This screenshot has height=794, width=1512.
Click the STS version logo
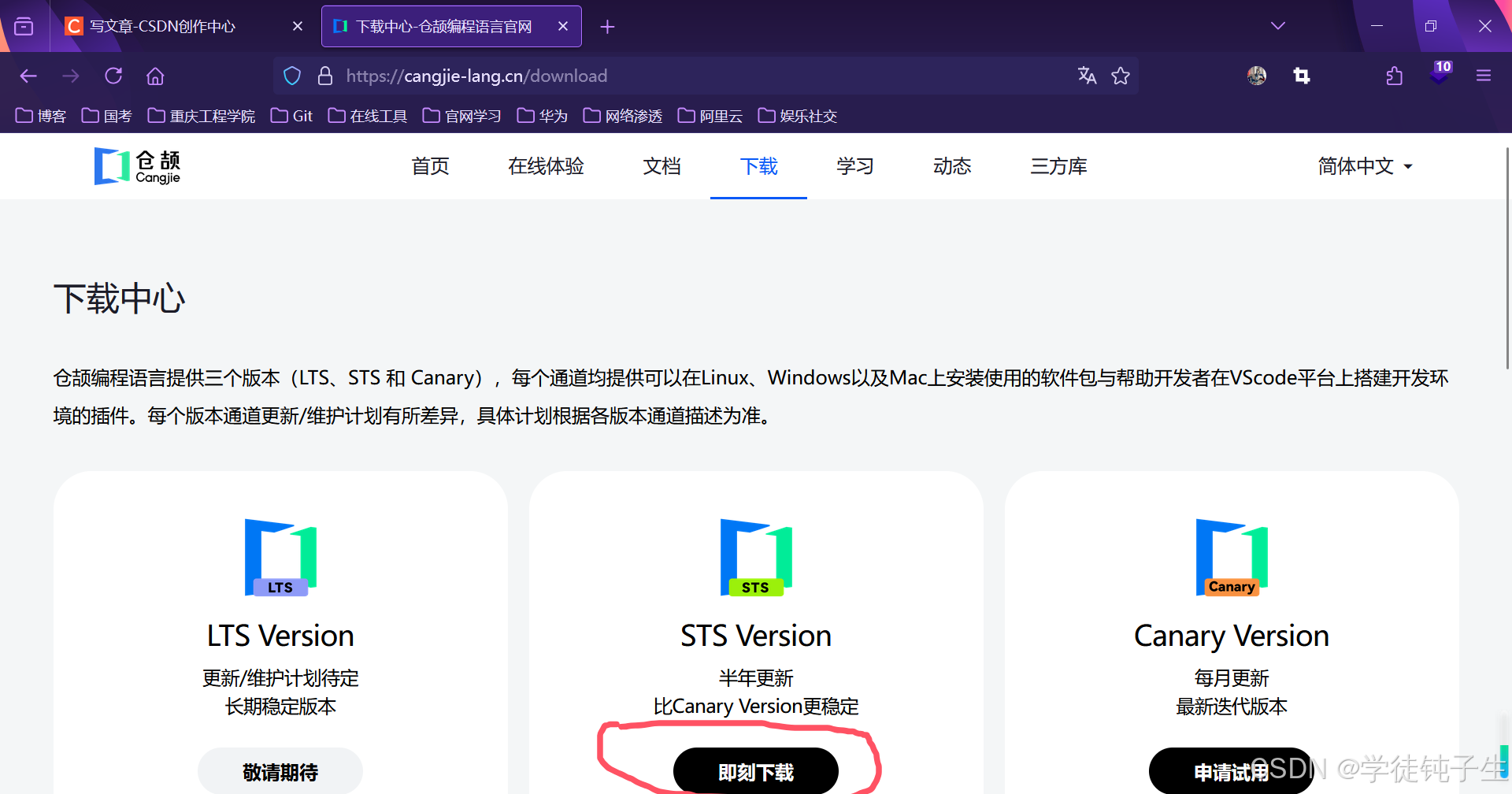(756, 557)
